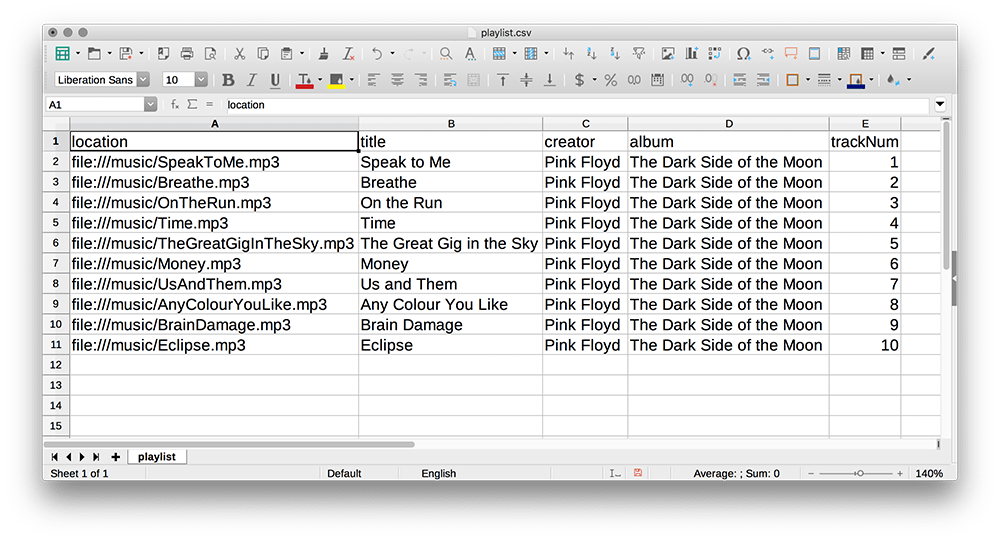Click the New spreadsheet icon
This screenshot has width=1000, height=541.
[62, 54]
